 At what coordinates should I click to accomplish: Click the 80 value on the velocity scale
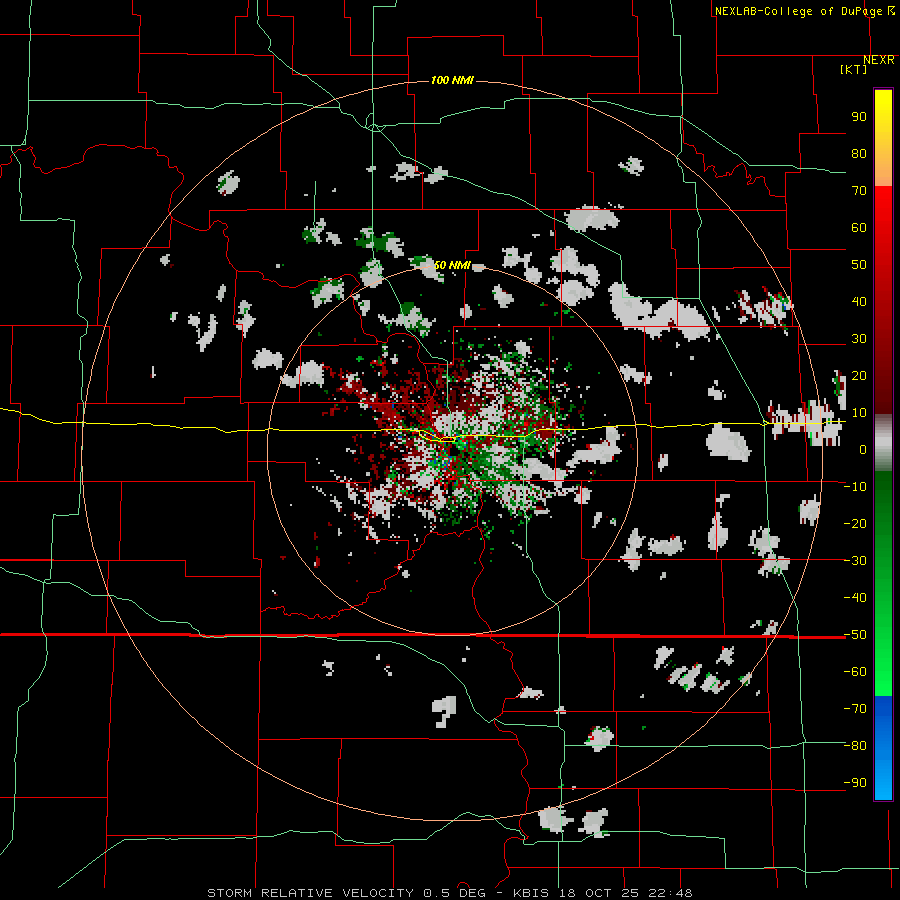tap(859, 153)
